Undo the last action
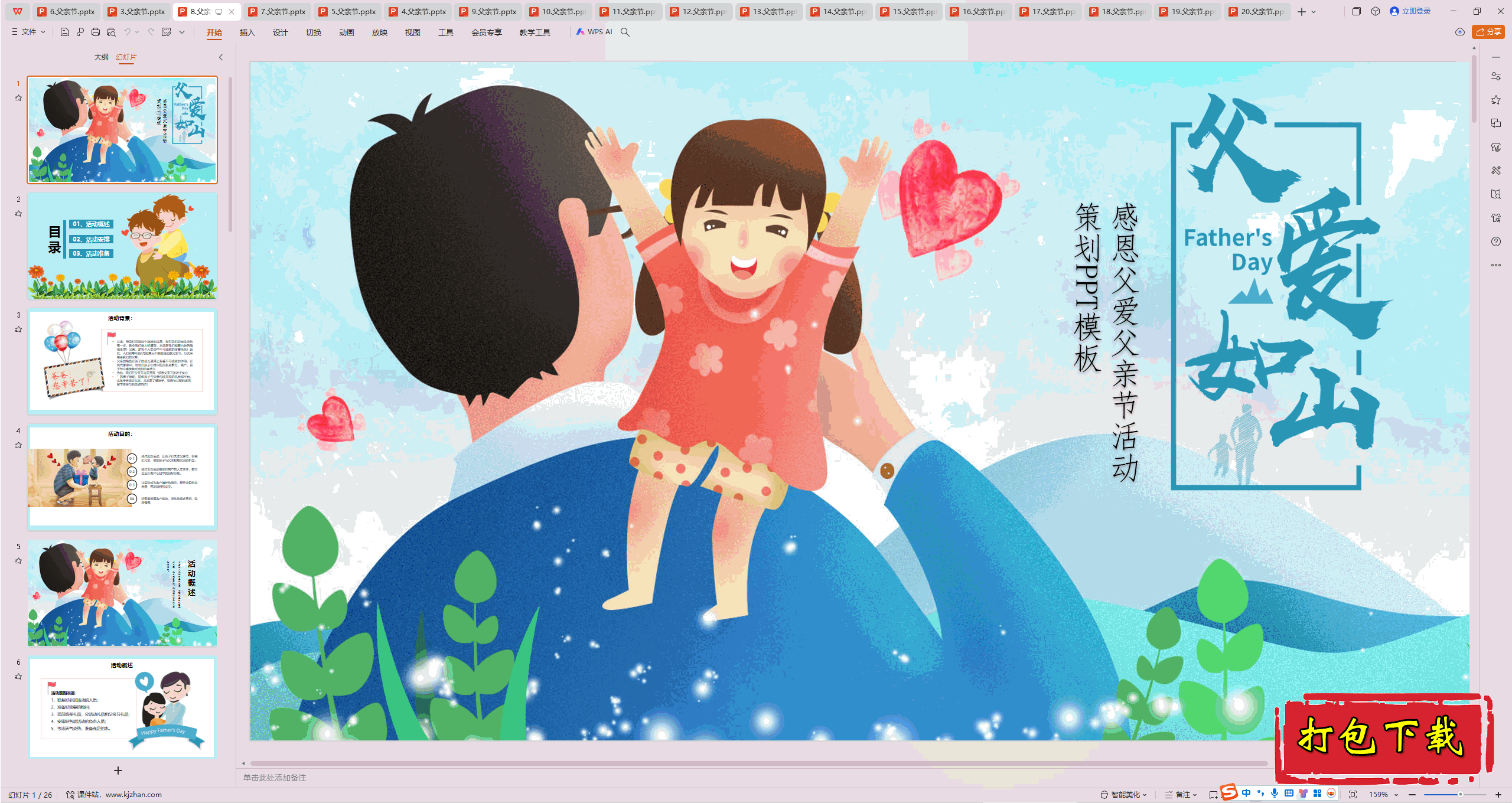This screenshot has height=803, width=1512. [x=127, y=32]
